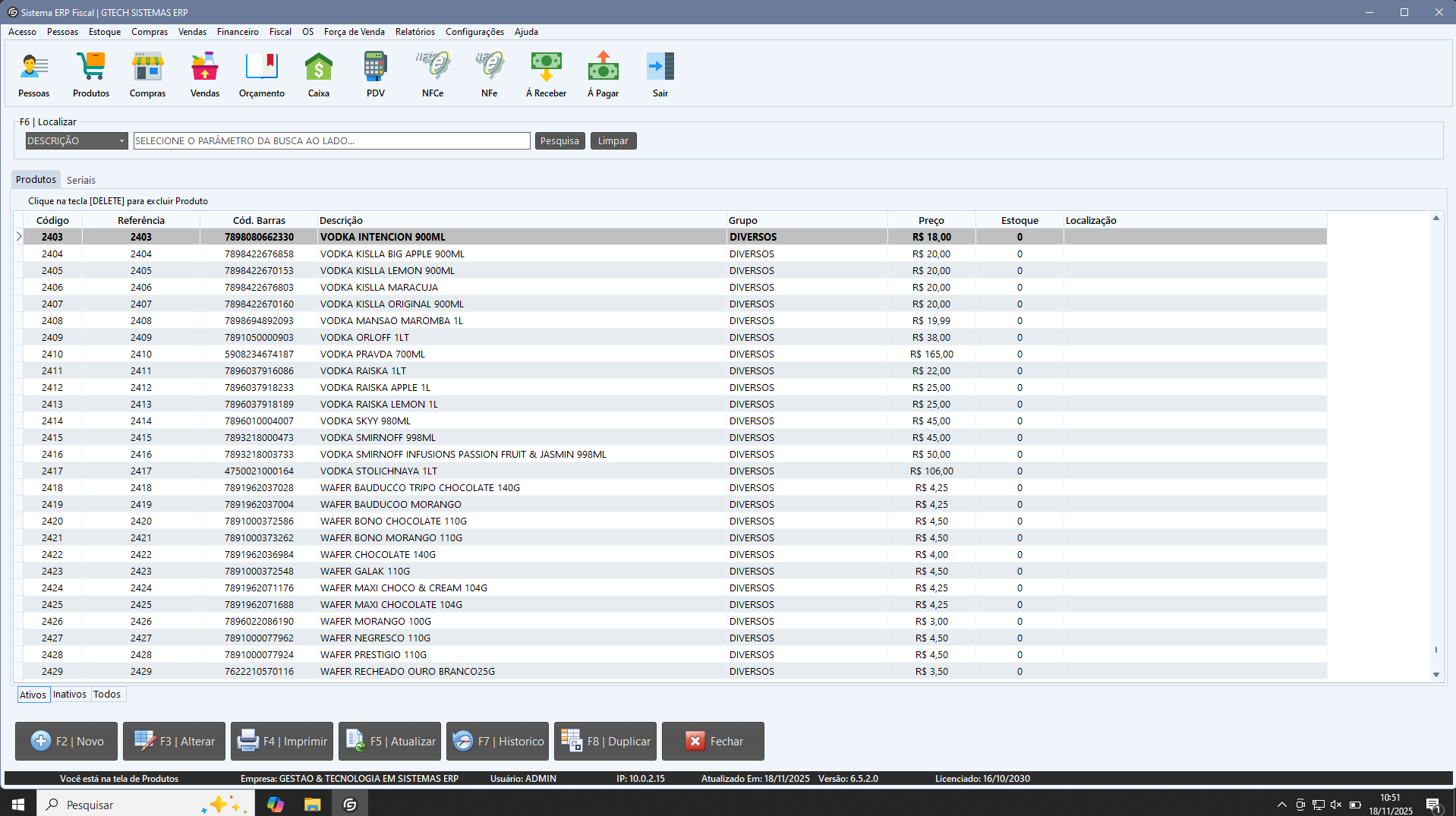Screen dimensions: 1456x816
Task: Click the Pesquisa button
Action: pos(559,141)
